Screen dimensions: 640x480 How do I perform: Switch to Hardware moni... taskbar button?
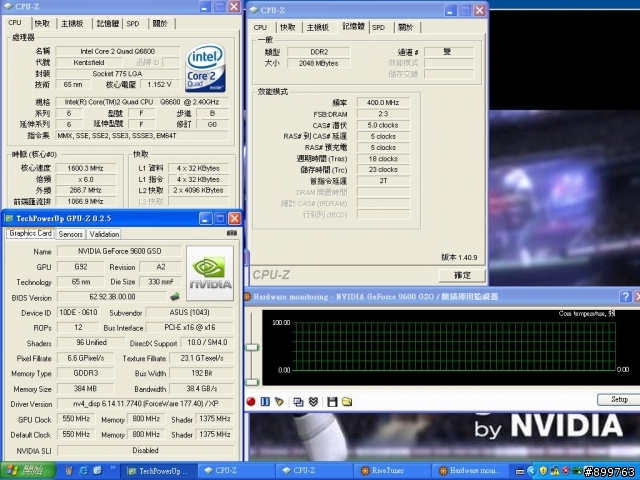[x=471, y=471]
